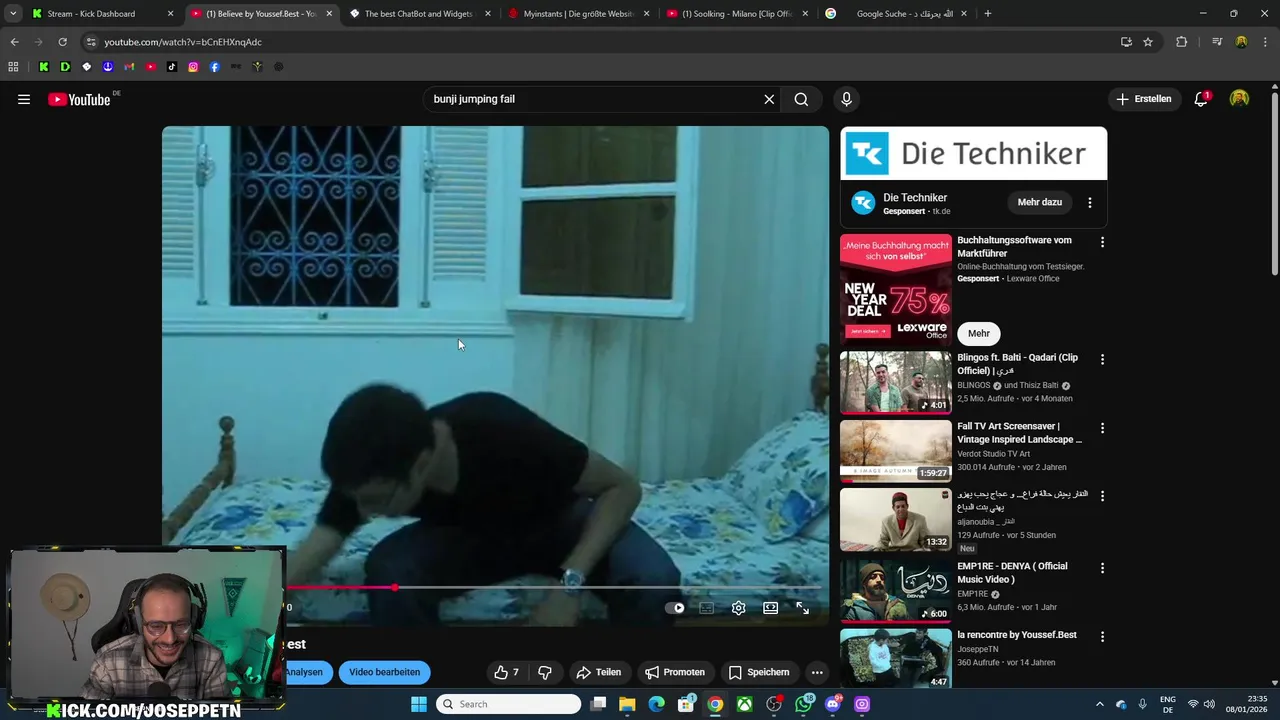
Task: Show hidden system tray icons chevron
Action: point(1100,704)
